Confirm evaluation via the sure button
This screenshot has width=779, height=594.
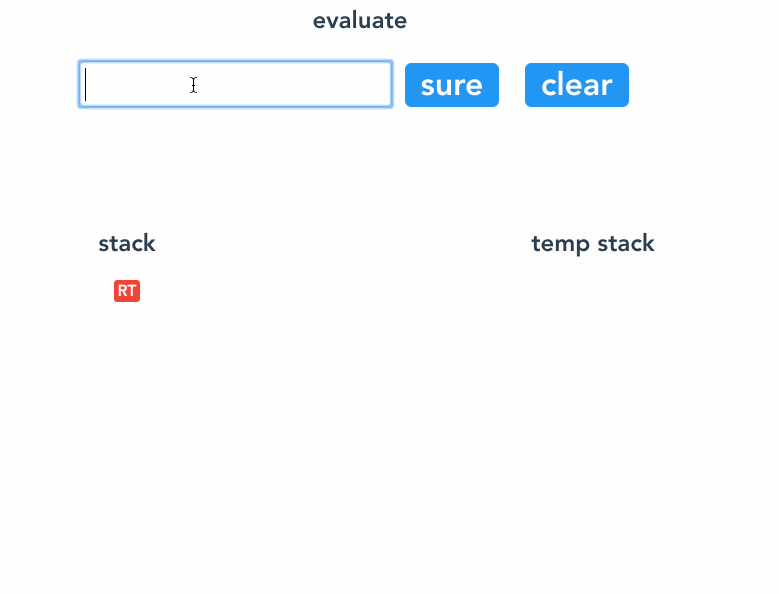[x=452, y=85]
